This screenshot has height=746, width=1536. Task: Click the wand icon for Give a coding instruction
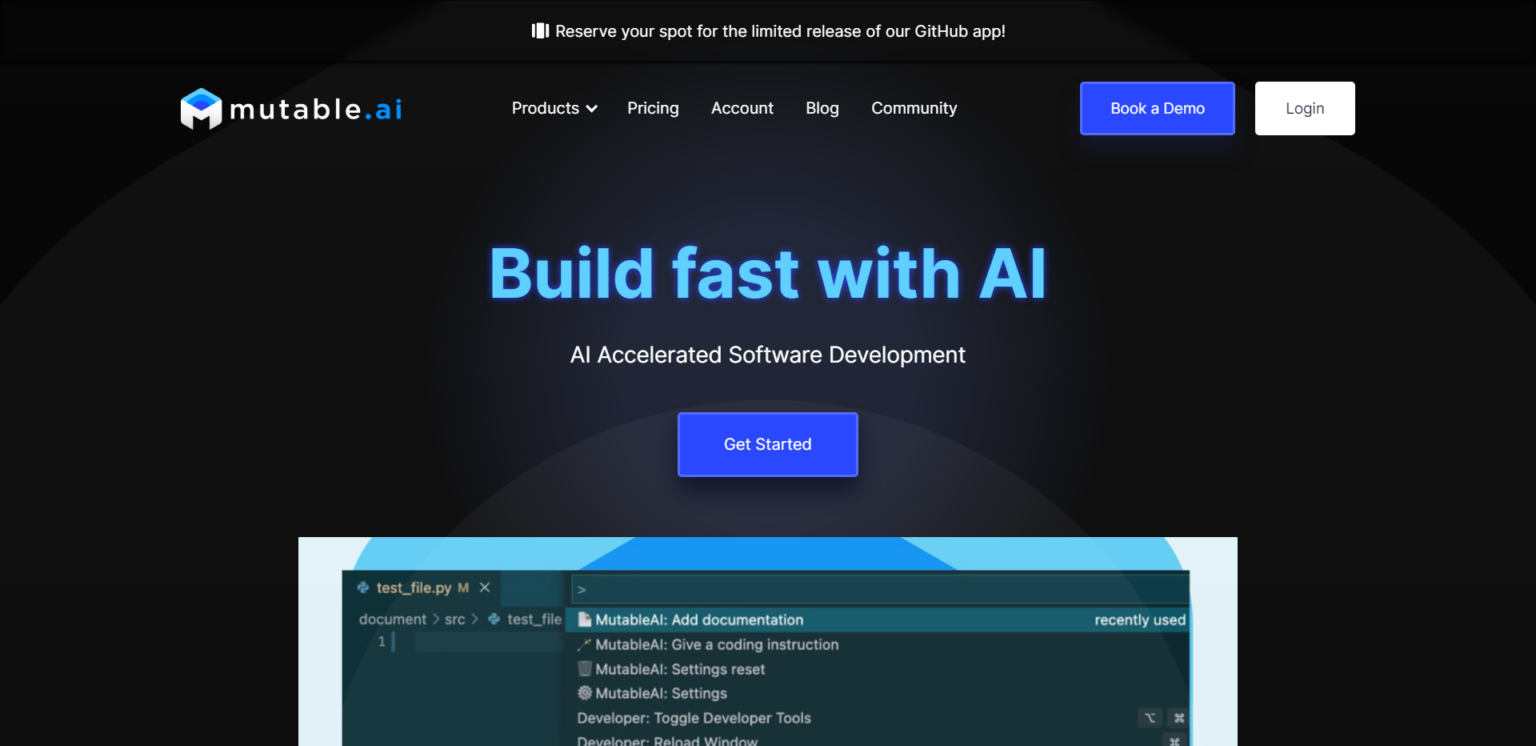click(x=584, y=644)
